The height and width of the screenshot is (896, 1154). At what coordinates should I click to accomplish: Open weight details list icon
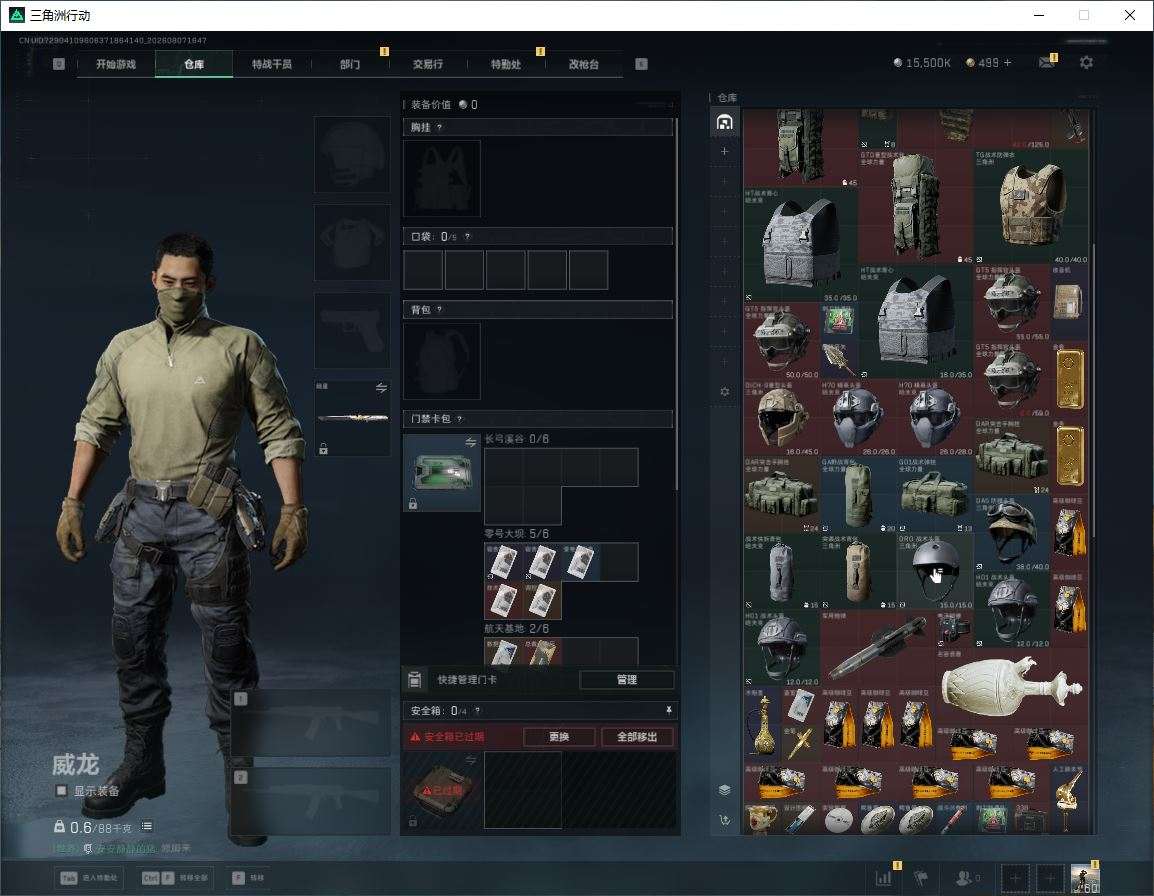pos(146,827)
